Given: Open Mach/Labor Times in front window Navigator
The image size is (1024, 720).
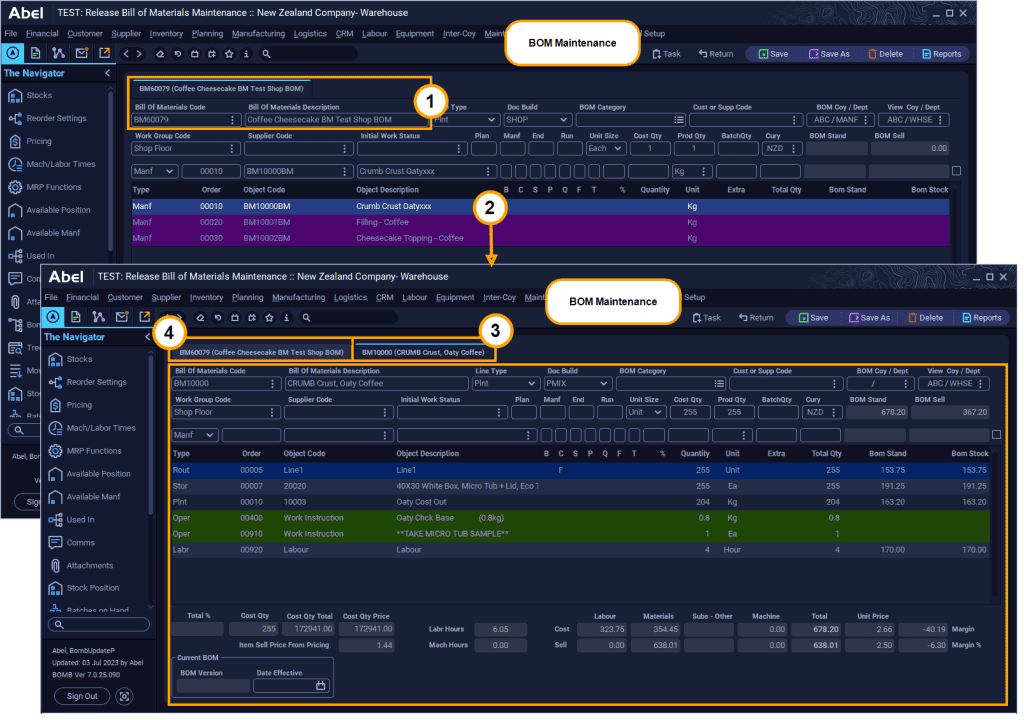Looking at the screenshot, I should 100,428.
